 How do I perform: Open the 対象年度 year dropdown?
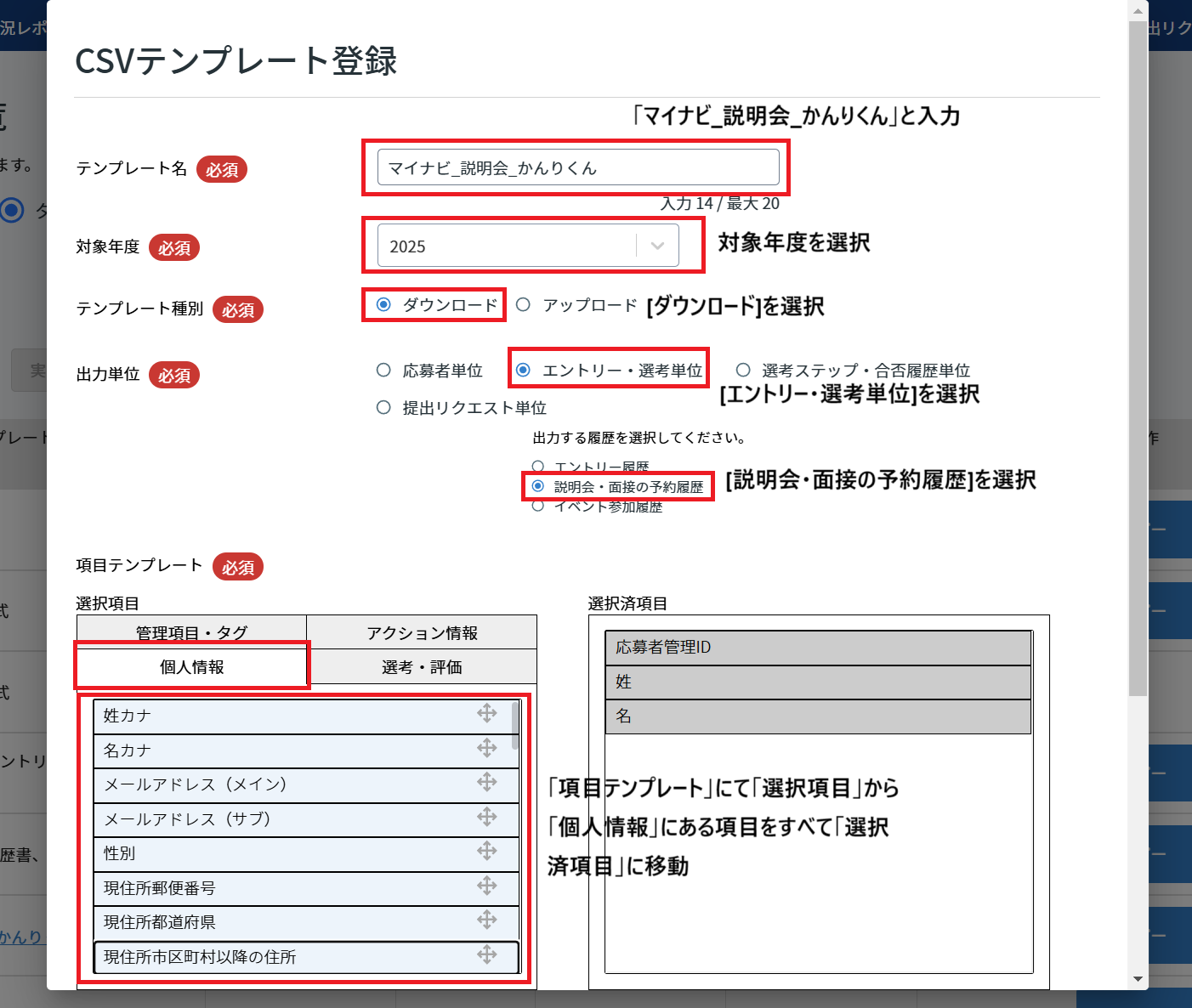[x=656, y=245]
